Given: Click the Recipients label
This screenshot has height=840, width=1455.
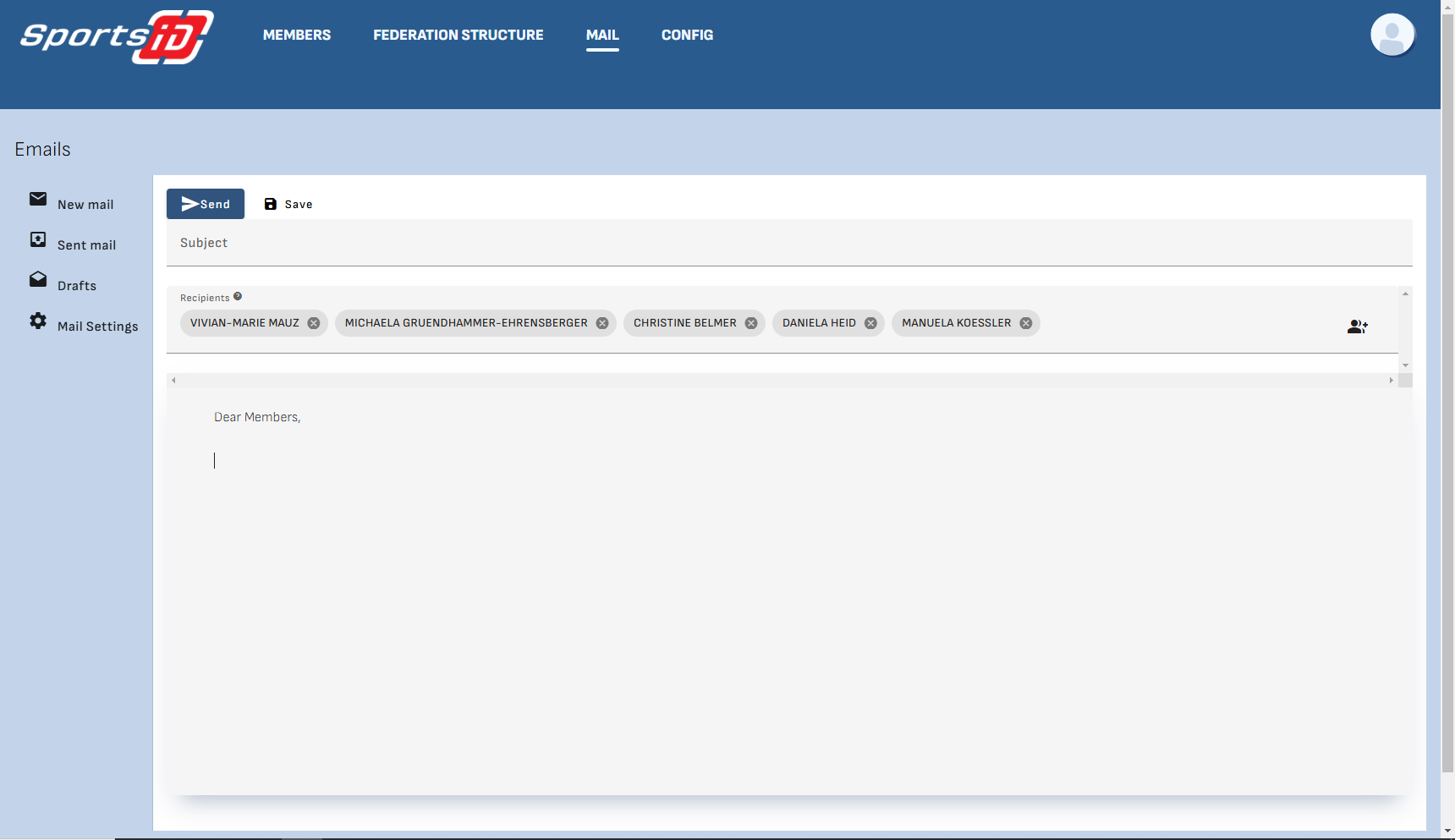Looking at the screenshot, I should pos(205,298).
